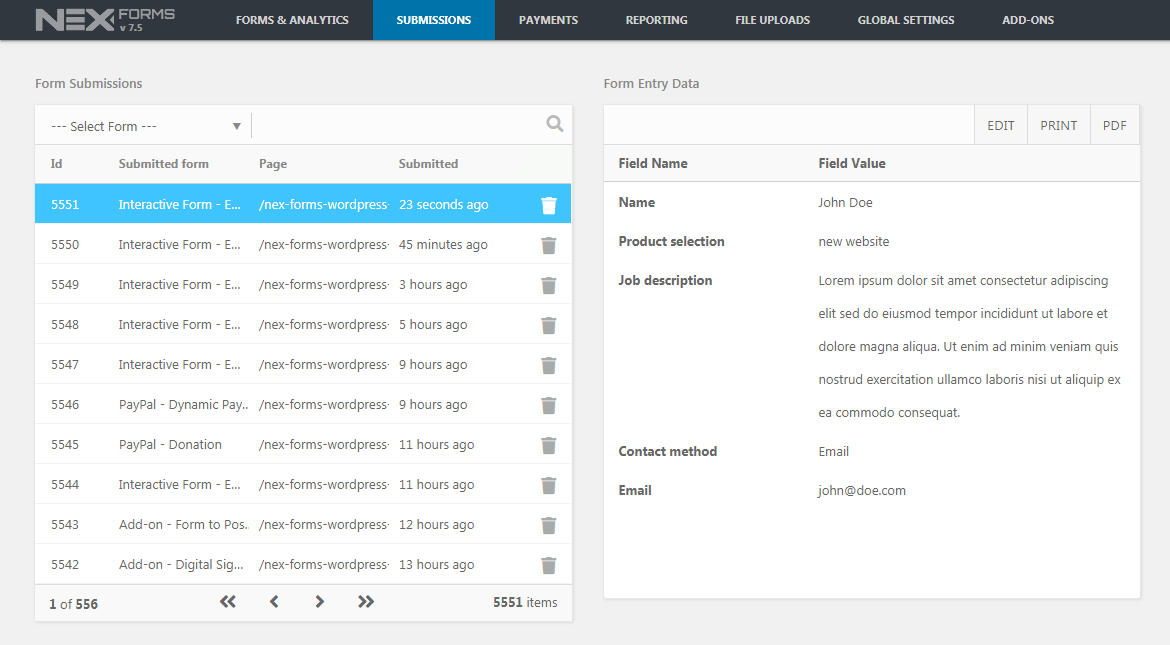This screenshot has width=1170, height=645.
Task: Delete PayPal Donation entry 5545
Action: point(548,445)
